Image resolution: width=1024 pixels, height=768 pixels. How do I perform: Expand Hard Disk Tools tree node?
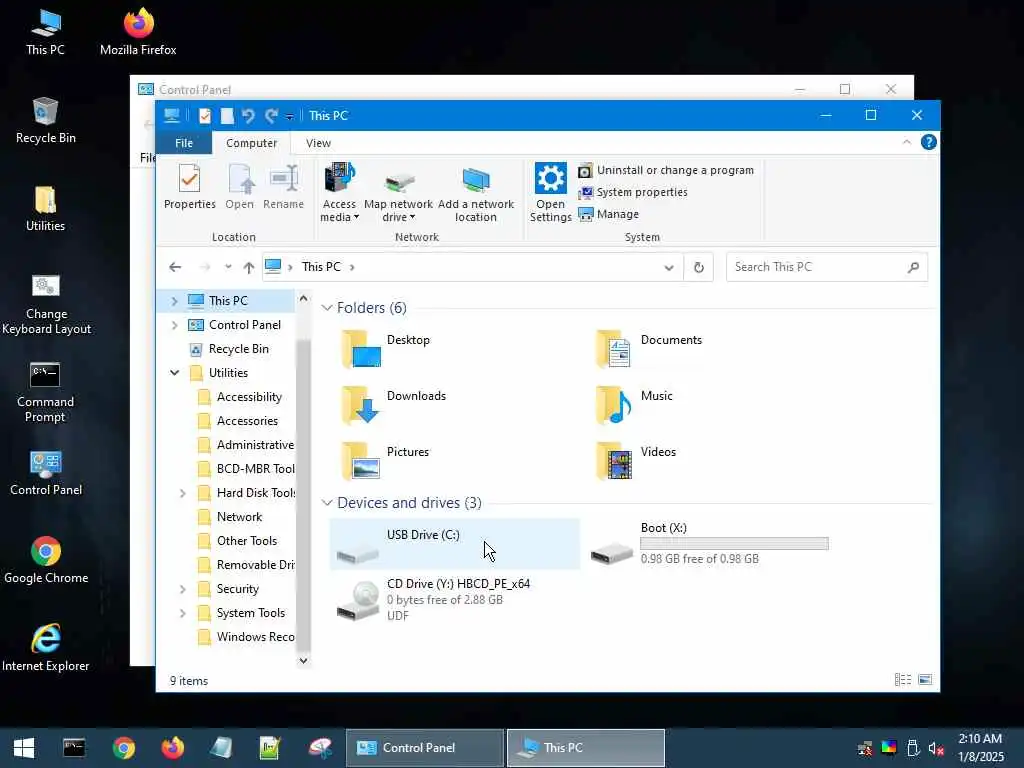tap(183, 493)
